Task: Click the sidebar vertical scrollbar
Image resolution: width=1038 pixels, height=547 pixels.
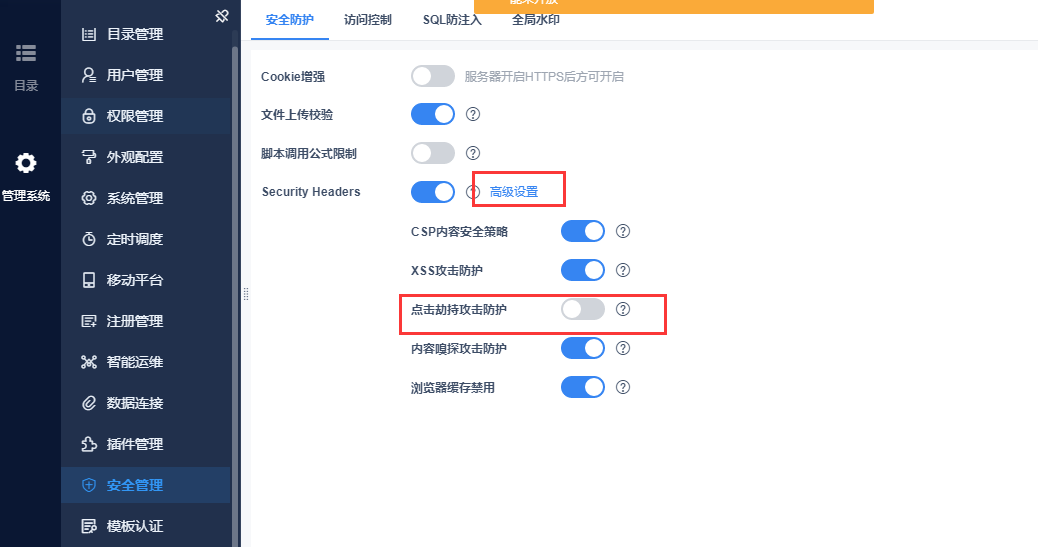Action: pyautogui.click(x=234, y=297)
